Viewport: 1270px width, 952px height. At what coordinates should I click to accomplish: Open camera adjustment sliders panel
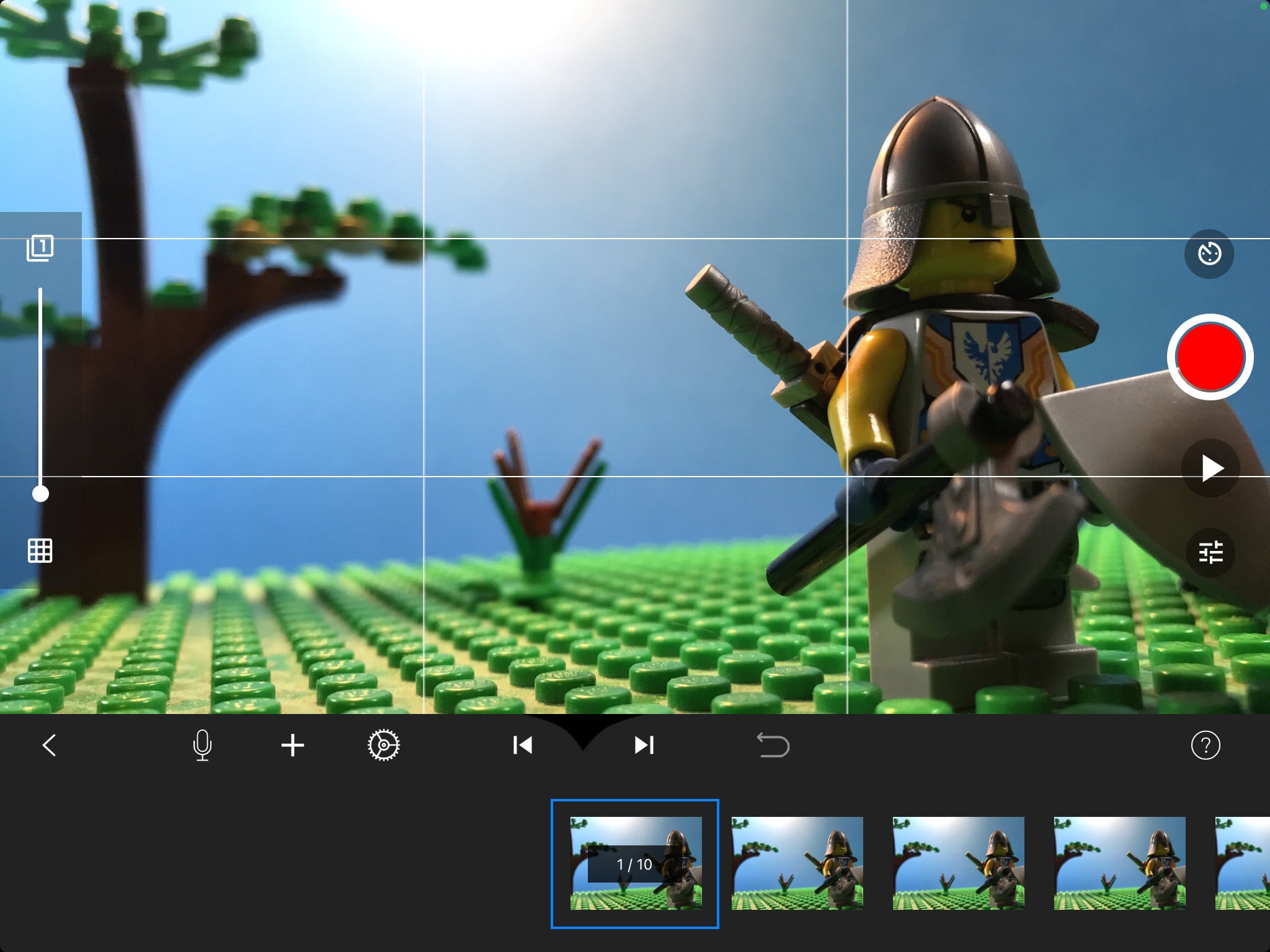click(x=1210, y=552)
